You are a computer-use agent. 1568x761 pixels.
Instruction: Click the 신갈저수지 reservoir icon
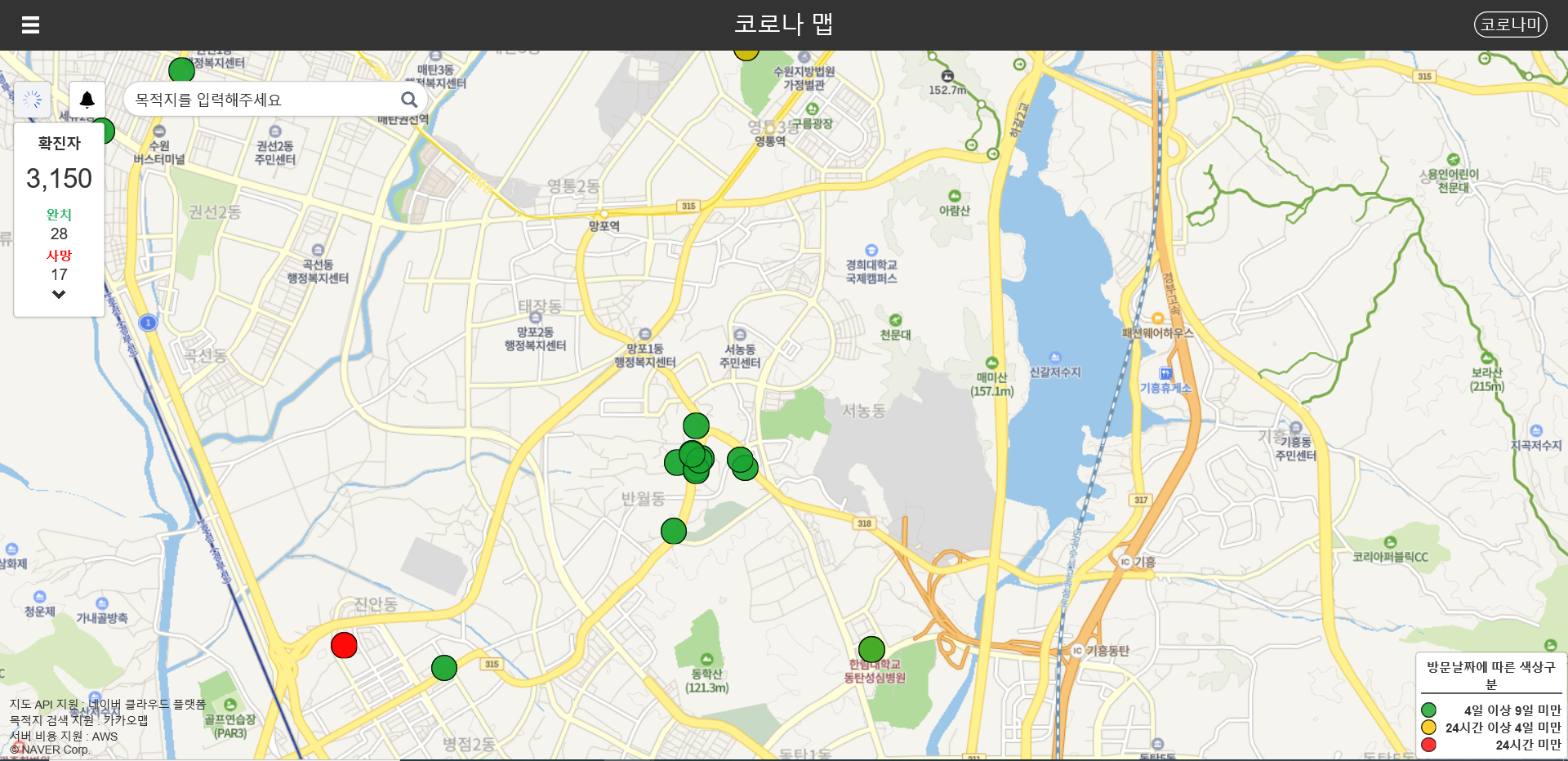point(1055,358)
